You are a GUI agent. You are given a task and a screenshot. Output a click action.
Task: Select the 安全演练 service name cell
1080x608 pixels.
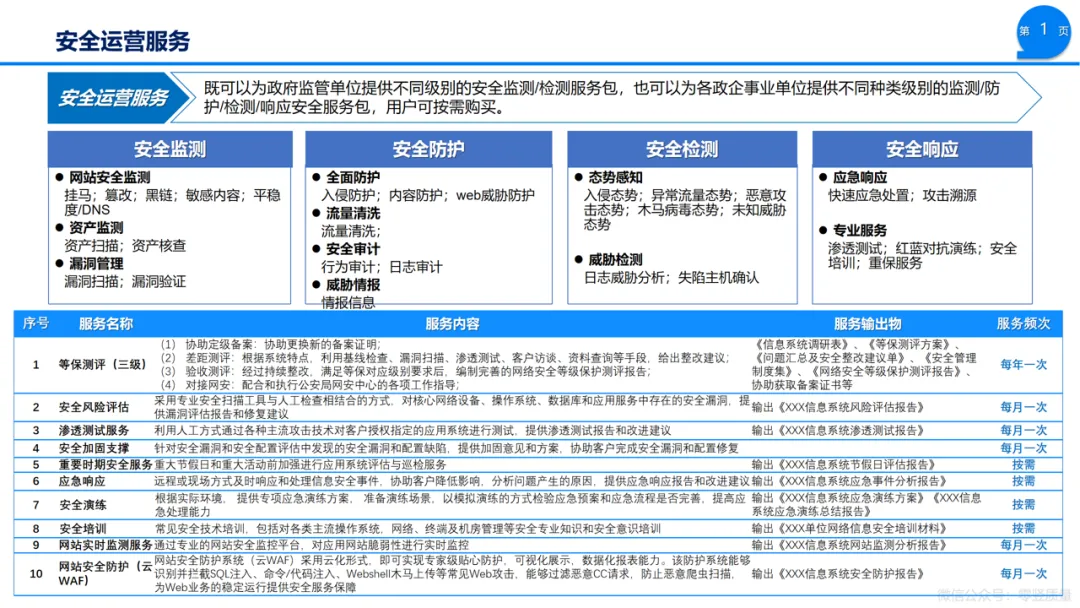pyautogui.click(x=82, y=505)
